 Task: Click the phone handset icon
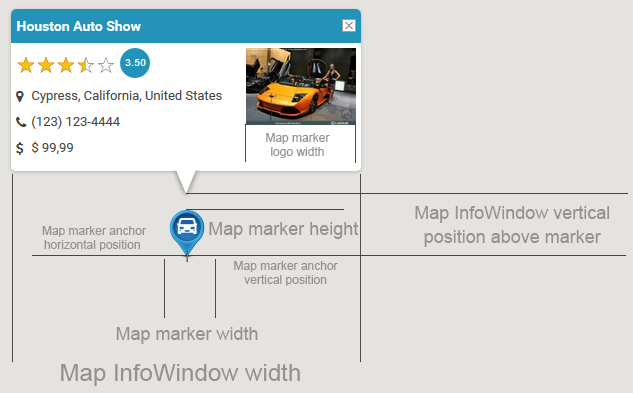pyautogui.click(x=21, y=122)
